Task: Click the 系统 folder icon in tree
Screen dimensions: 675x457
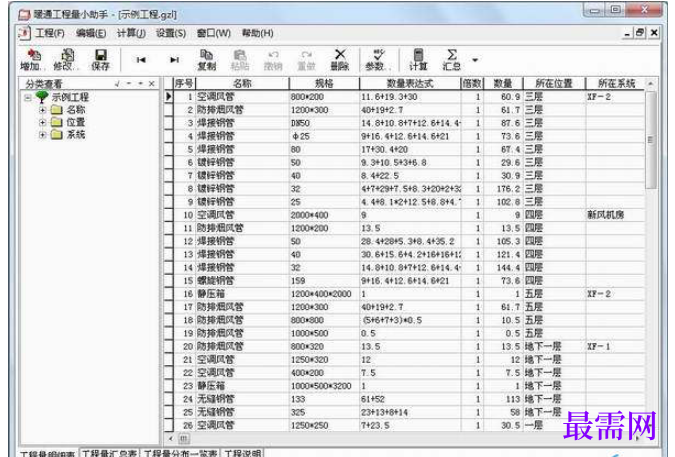Action: tap(56, 135)
